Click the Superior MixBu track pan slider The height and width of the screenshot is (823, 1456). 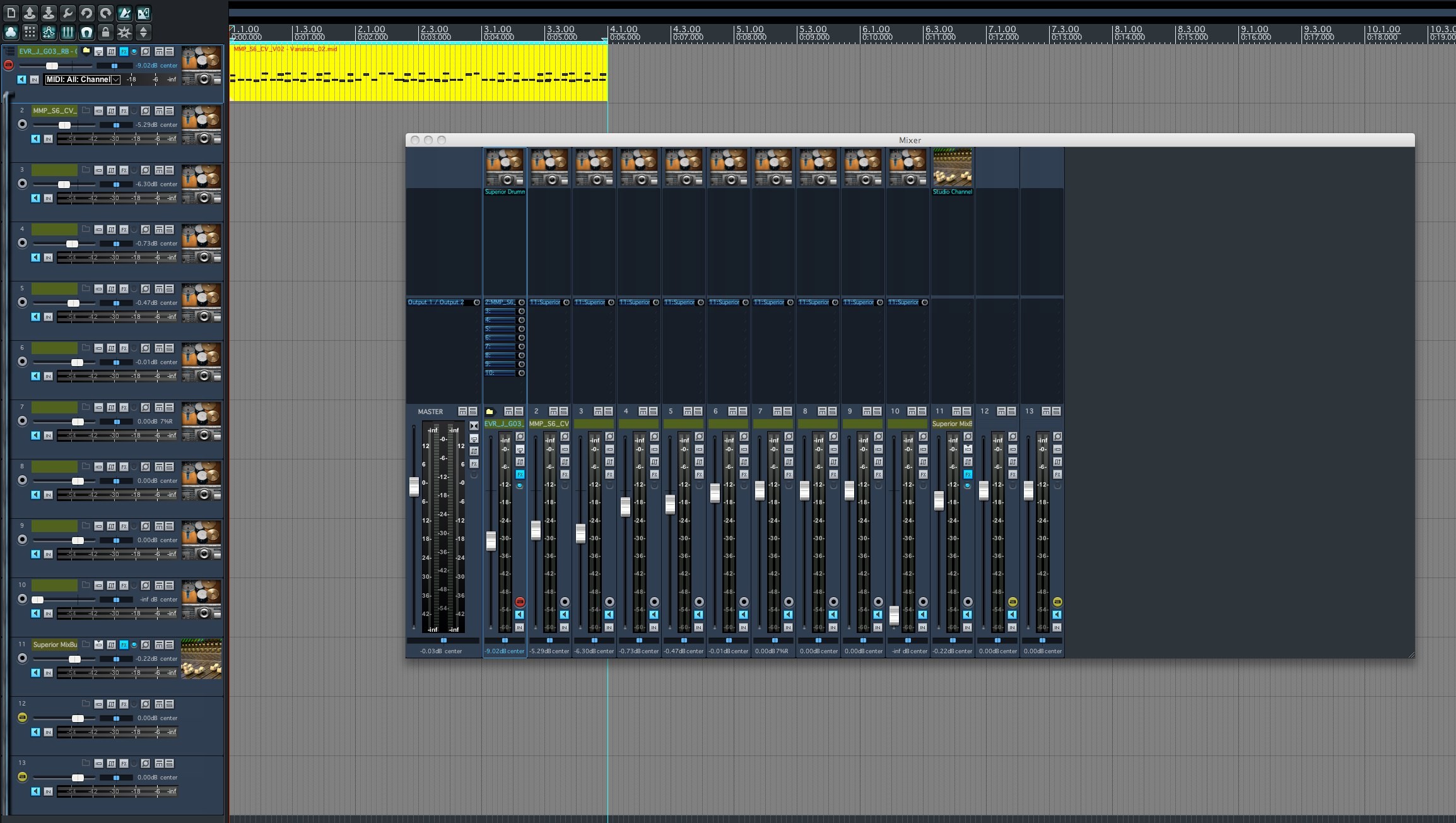coord(116,659)
